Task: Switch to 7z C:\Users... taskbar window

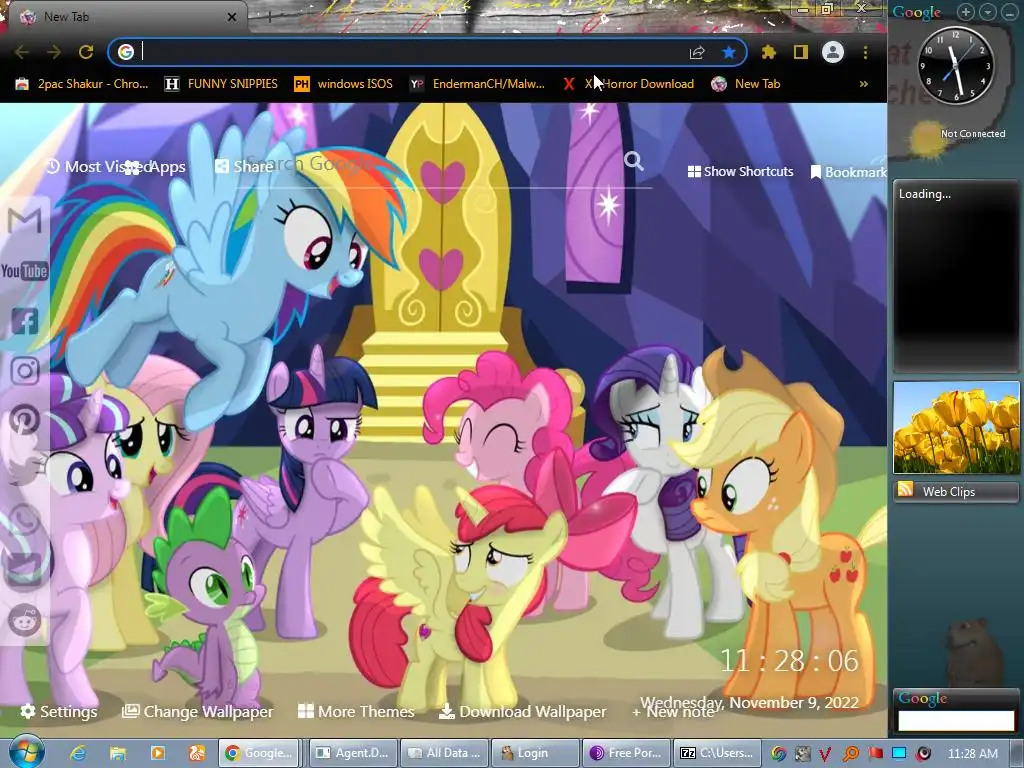Action: click(717, 753)
